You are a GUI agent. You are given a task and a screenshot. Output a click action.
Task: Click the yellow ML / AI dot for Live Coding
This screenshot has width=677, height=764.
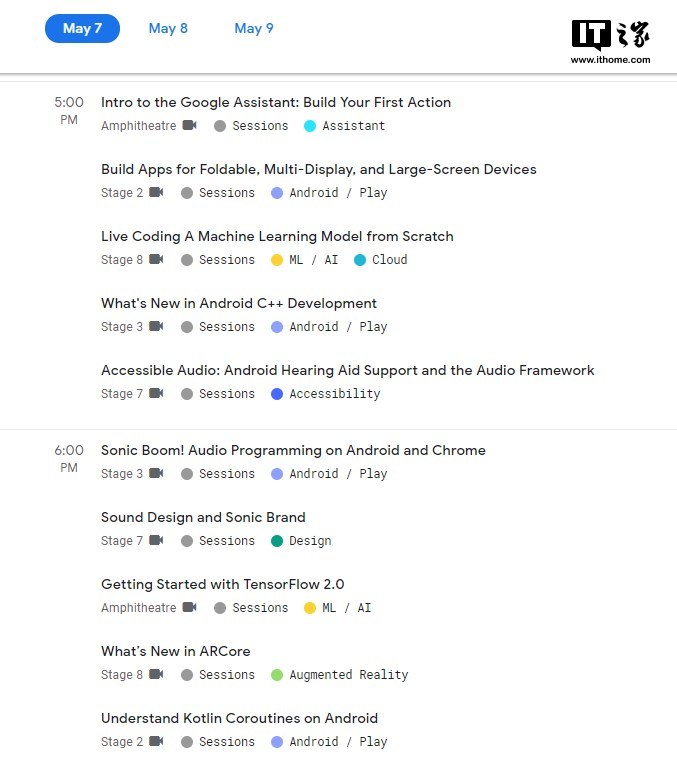pyautogui.click(x=277, y=260)
